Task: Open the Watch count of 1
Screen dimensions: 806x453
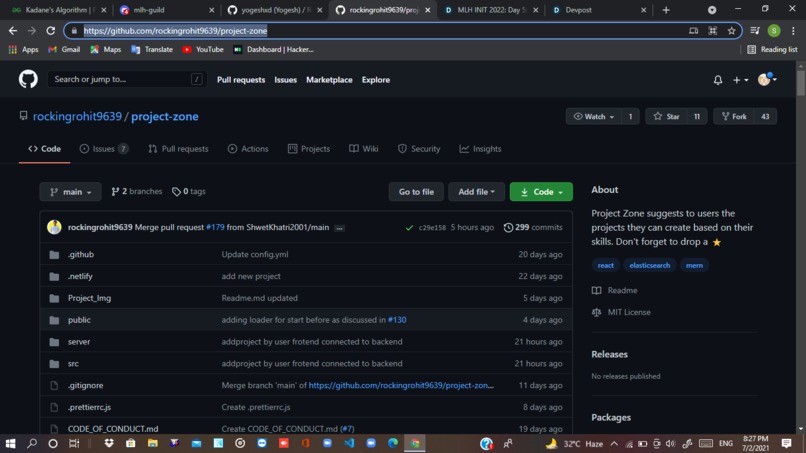Action: pyautogui.click(x=631, y=117)
